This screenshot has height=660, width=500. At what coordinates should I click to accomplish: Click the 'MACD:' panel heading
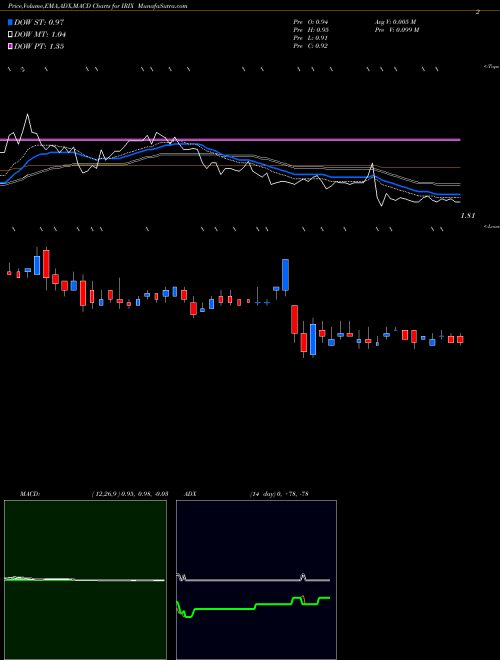tap(30, 494)
